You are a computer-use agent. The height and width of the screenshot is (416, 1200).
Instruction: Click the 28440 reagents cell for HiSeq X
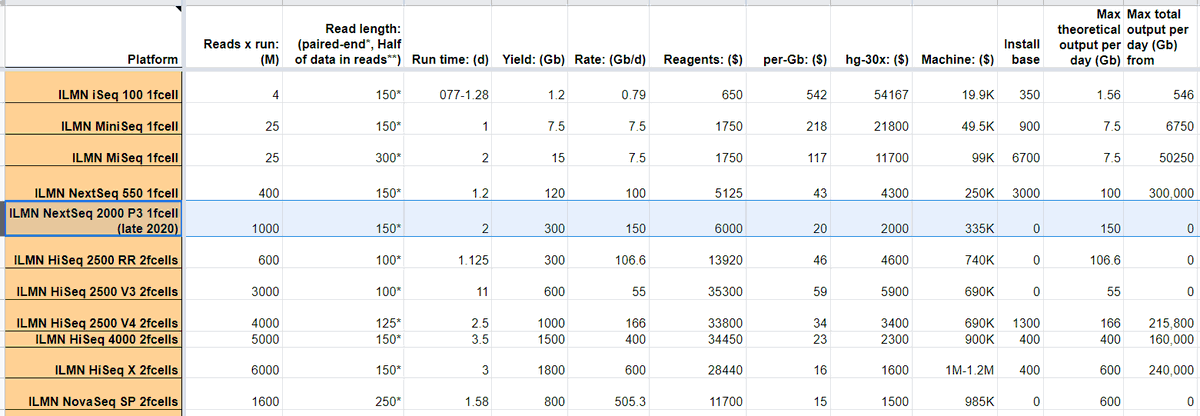click(x=699, y=364)
